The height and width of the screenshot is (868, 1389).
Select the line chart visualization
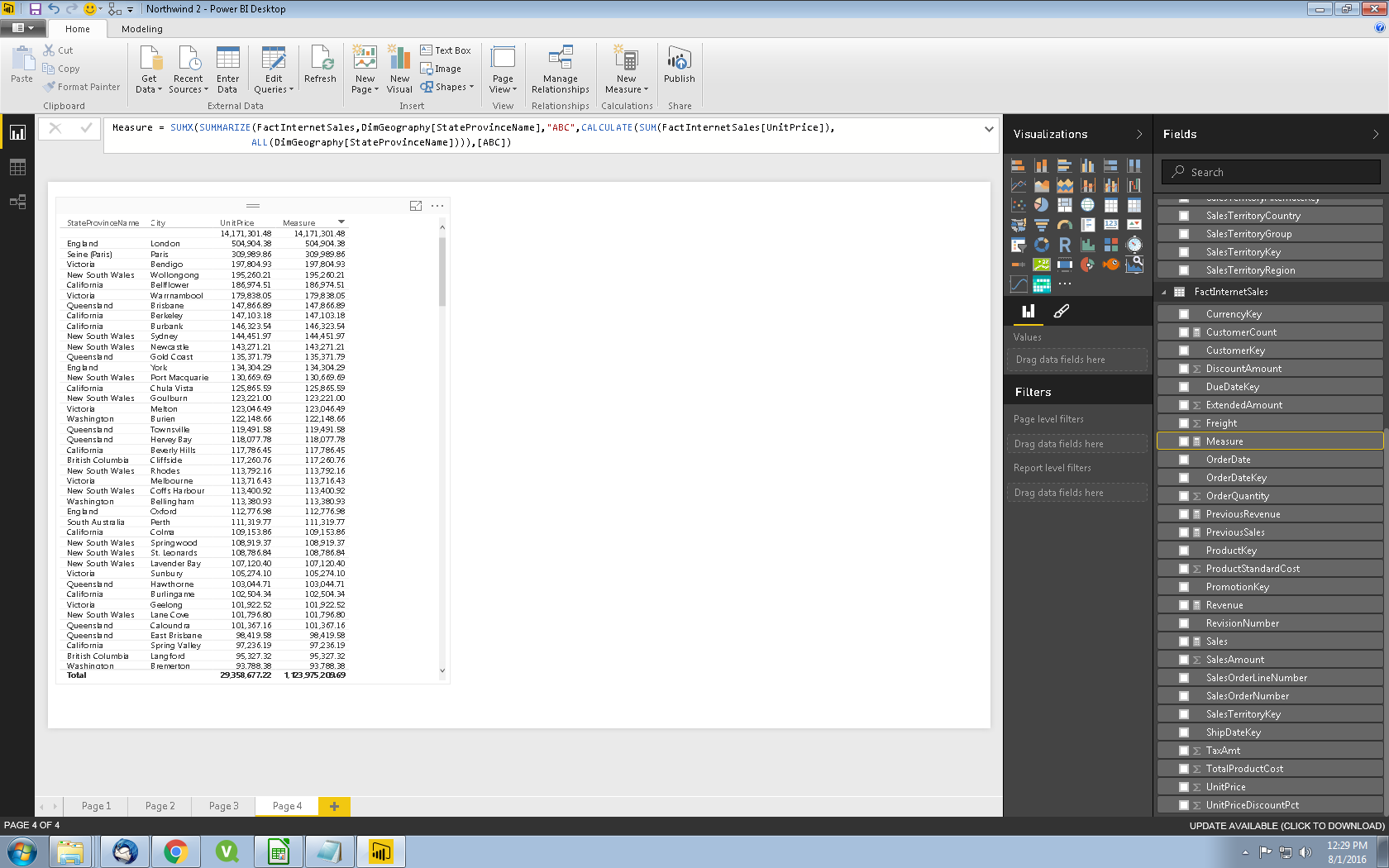tap(1019, 185)
